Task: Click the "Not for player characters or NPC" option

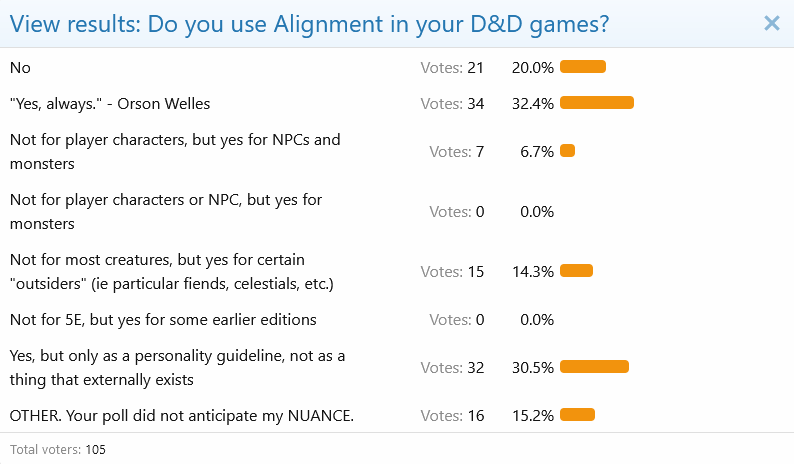Action: tap(165, 211)
